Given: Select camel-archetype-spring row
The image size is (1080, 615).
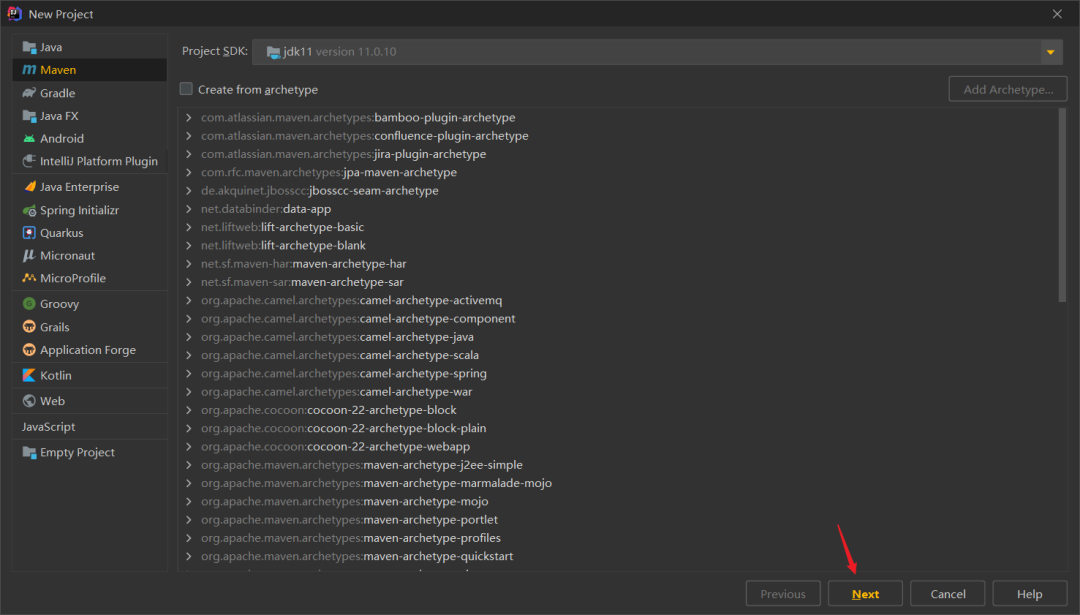Looking at the screenshot, I should coord(619,373).
